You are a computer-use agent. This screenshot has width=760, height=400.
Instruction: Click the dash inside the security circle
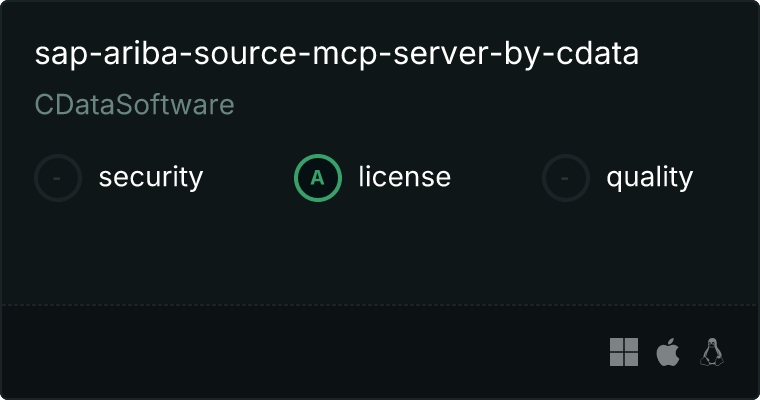pos(58,178)
